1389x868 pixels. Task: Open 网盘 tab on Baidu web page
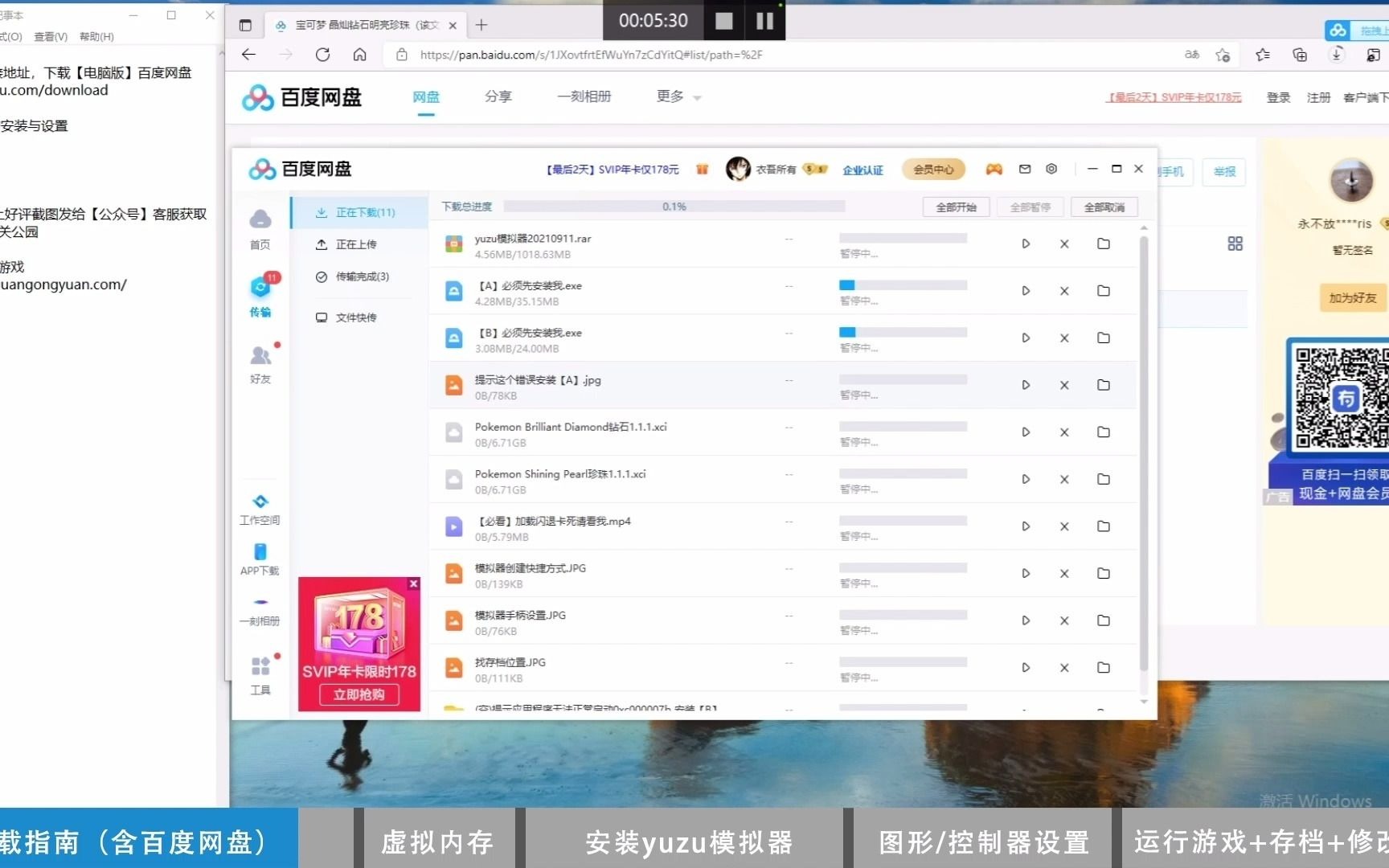coord(426,97)
